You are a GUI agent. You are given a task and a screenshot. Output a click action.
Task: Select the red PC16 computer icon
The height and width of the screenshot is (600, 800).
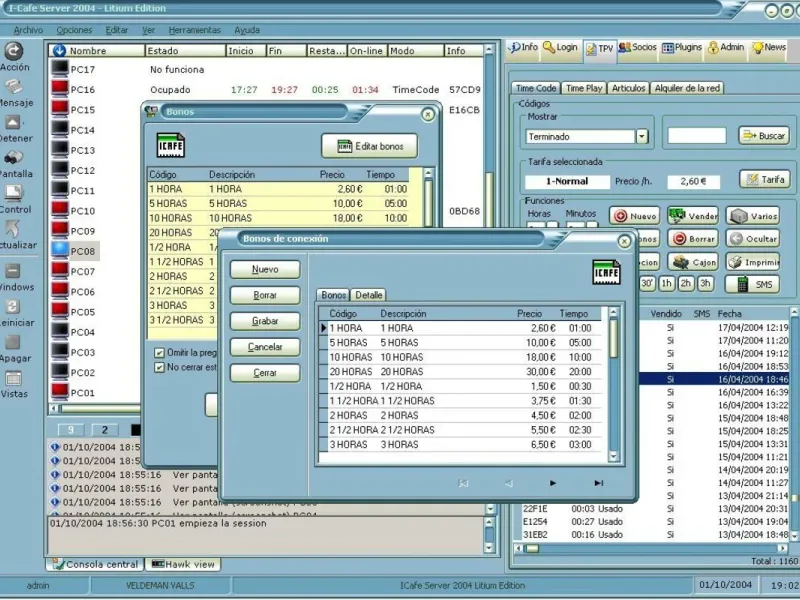[60, 89]
